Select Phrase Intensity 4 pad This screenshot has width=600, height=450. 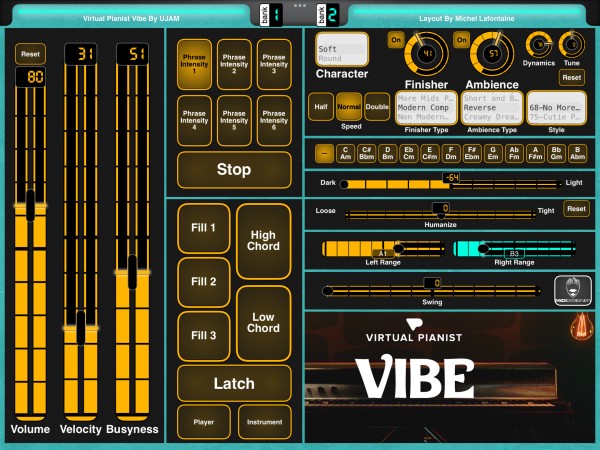point(194,121)
